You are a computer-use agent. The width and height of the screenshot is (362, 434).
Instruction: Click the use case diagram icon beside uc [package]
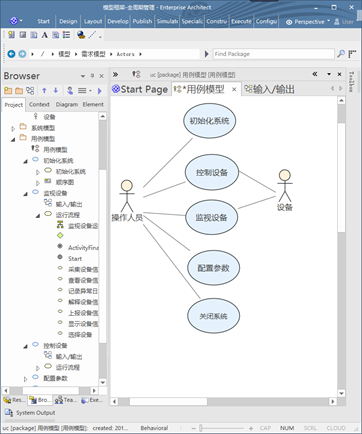pos(136,74)
